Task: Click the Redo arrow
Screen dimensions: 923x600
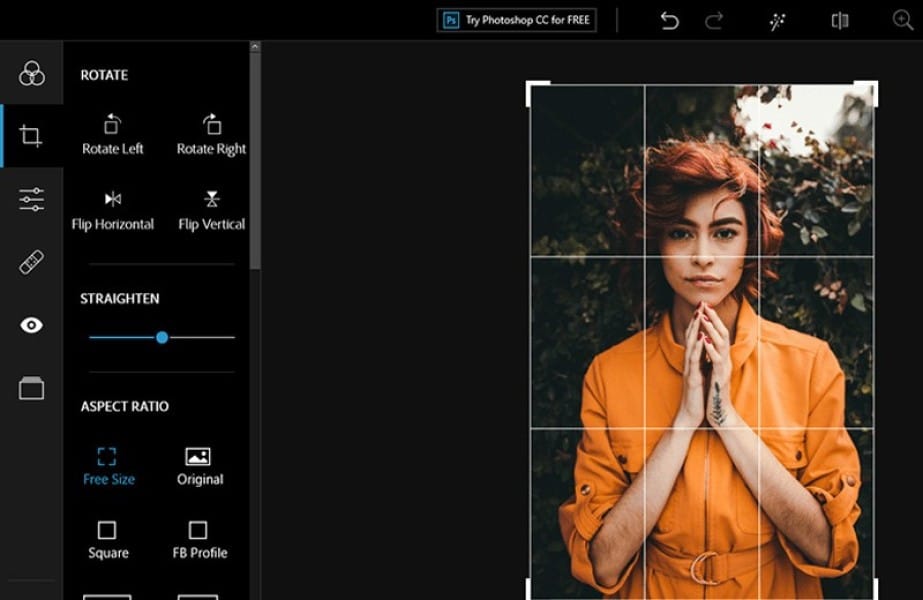Action: pyautogui.click(x=712, y=20)
